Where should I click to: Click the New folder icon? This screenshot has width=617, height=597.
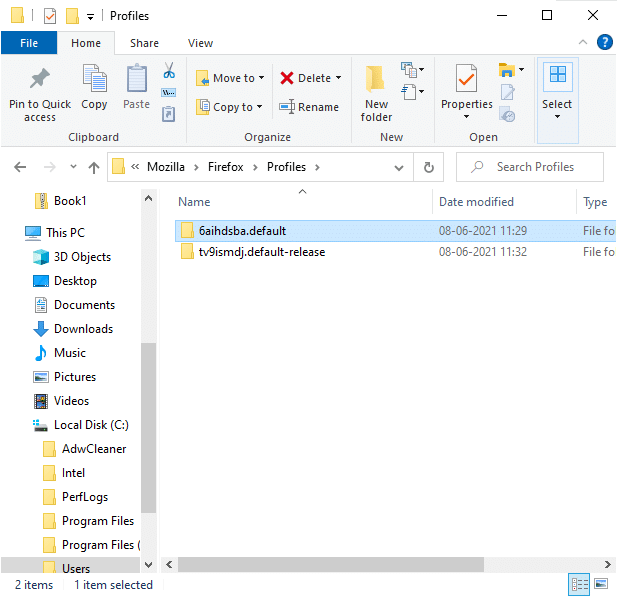click(x=376, y=80)
